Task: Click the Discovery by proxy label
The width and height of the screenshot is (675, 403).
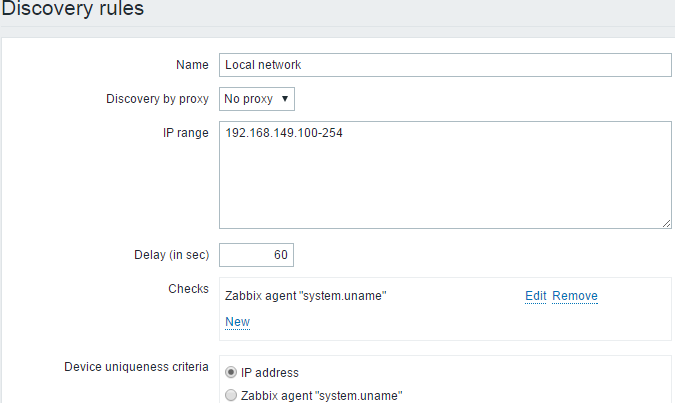Action: [x=158, y=99]
